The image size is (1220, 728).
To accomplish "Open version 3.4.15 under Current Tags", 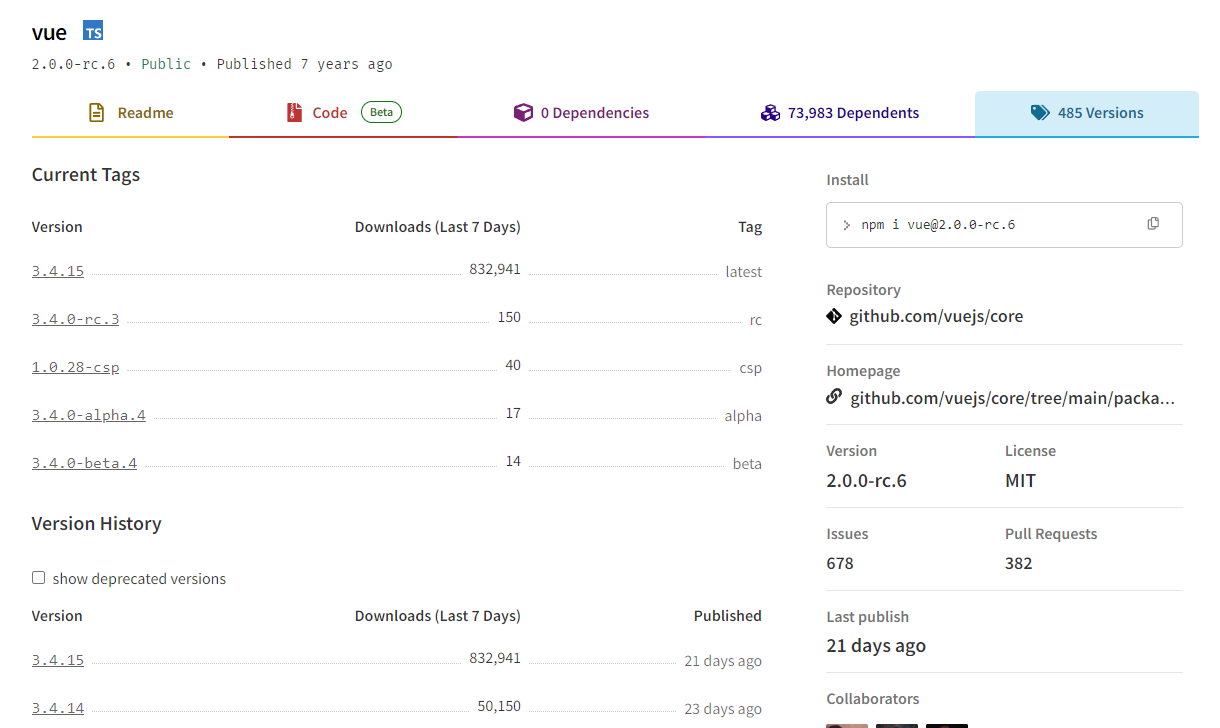I will coord(58,271).
